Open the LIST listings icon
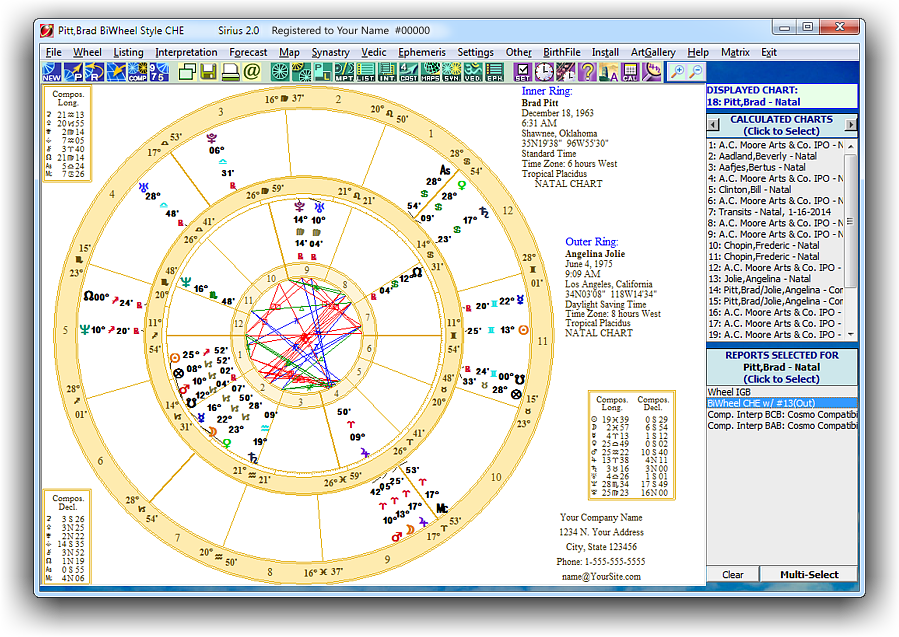Screen dimensions: 899x637 click(366, 72)
